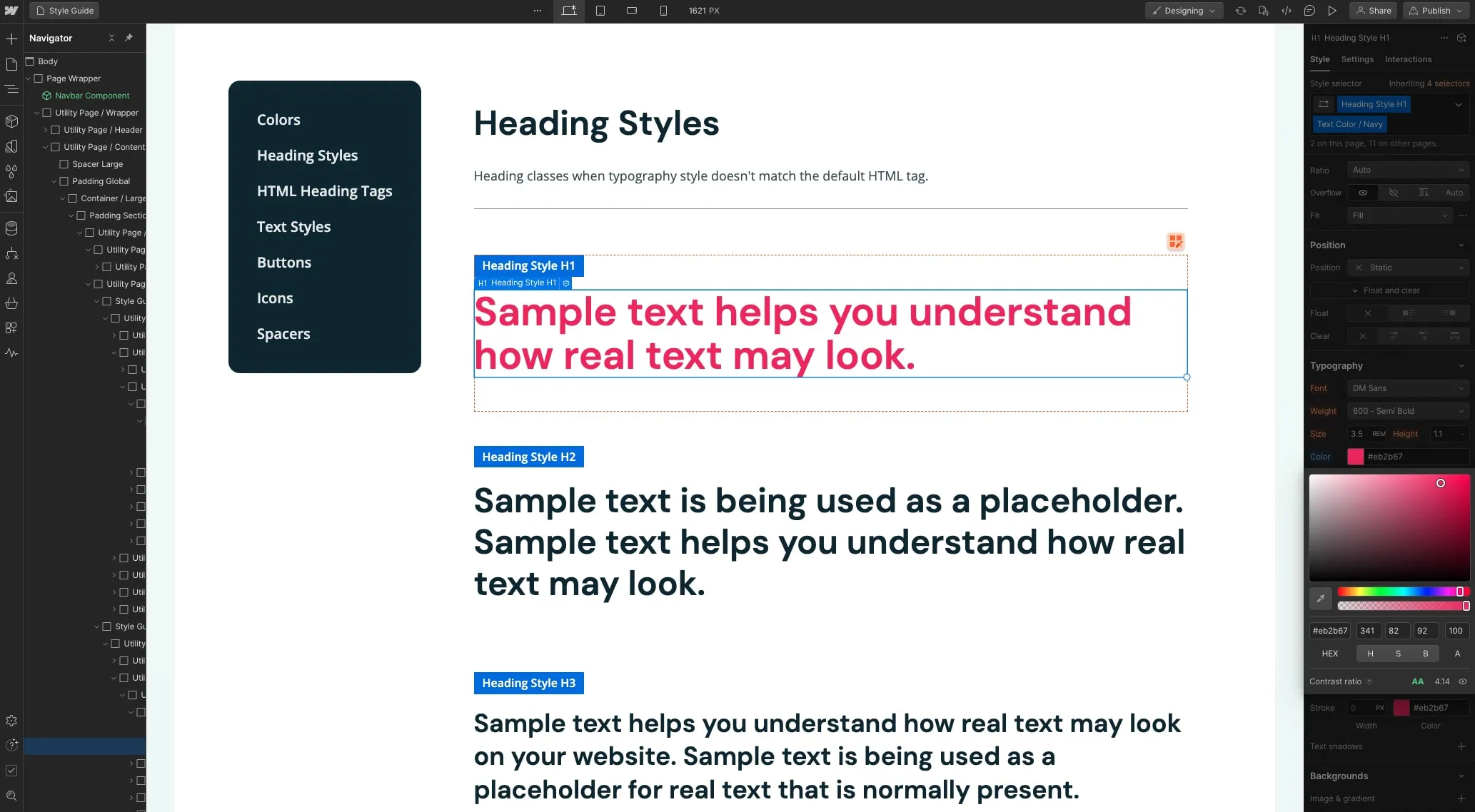The width and height of the screenshot is (1475, 812).
Task: Open the CMS Collections panel
Action: [x=11, y=228]
